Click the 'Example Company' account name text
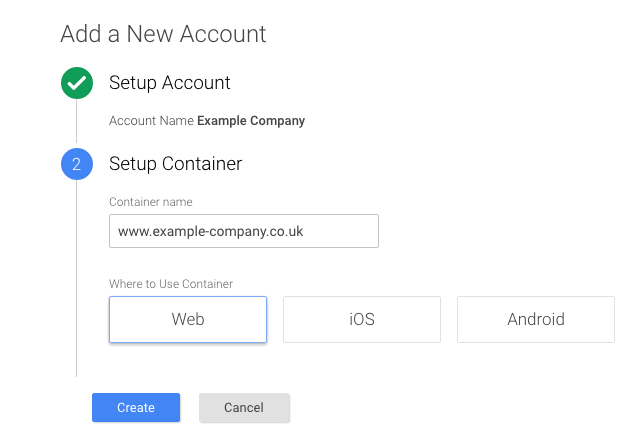This screenshot has height=442, width=628. 251,121
